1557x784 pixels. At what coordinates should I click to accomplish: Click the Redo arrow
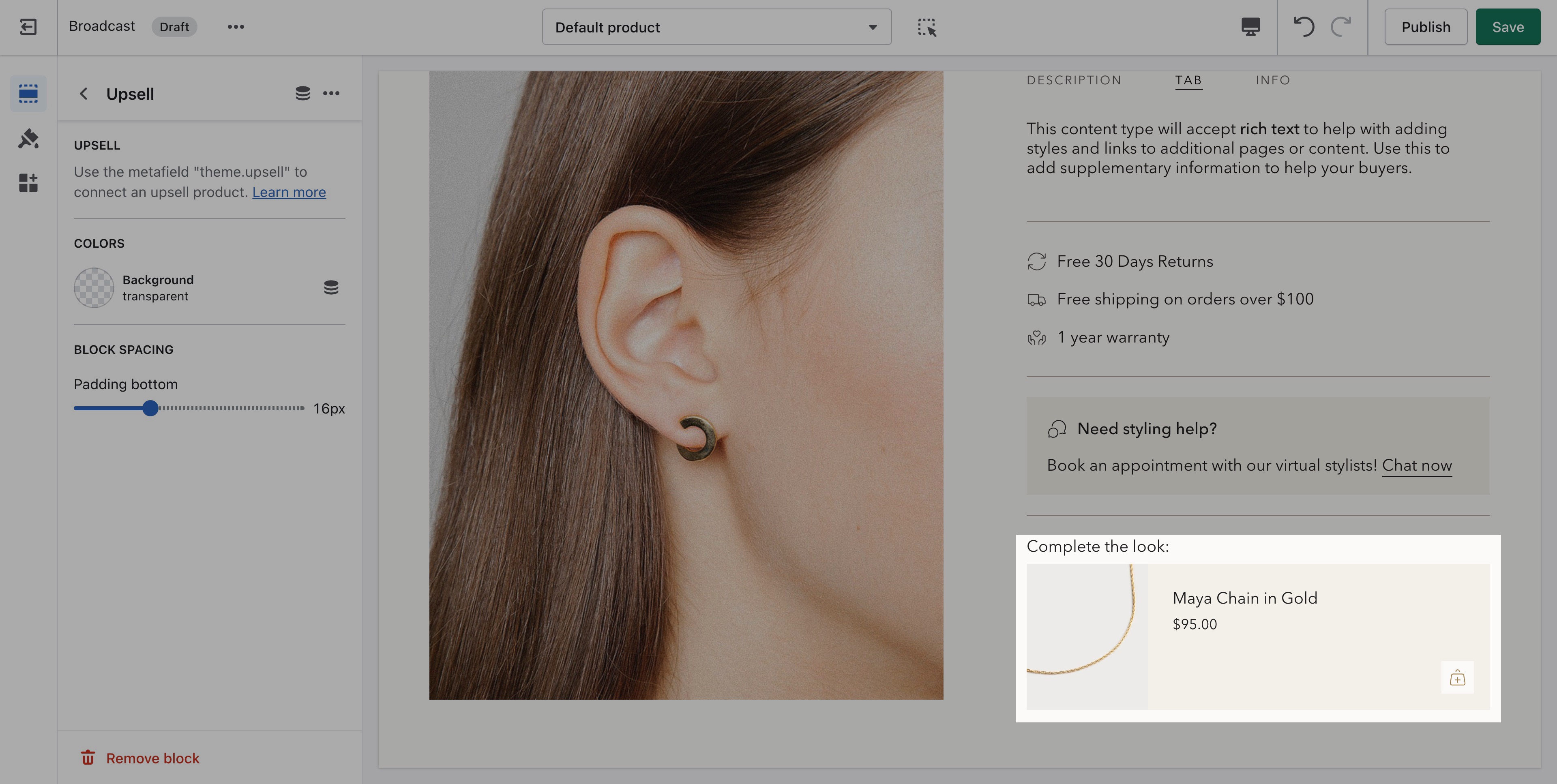click(x=1341, y=27)
